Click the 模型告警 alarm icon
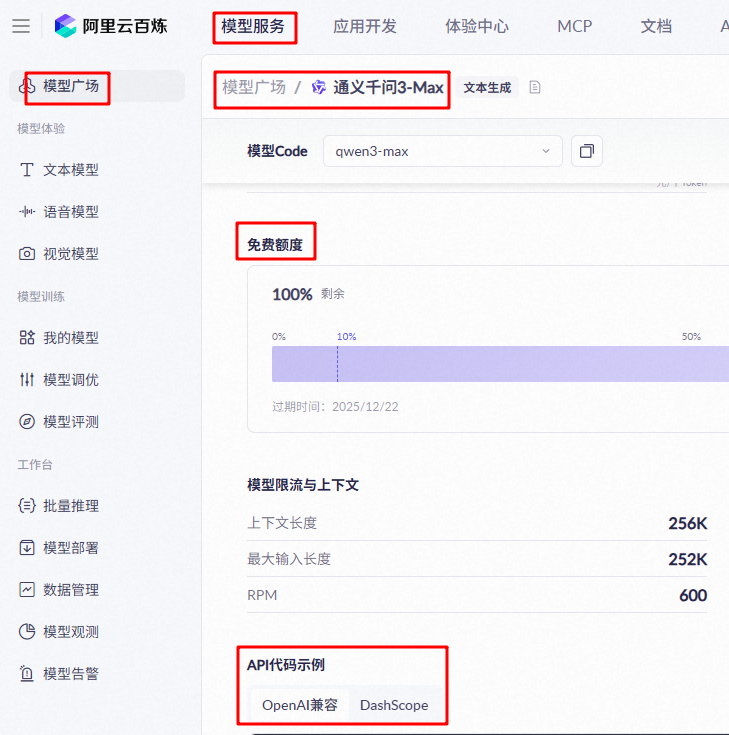The image size is (729, 735). [x=27, y=674]
